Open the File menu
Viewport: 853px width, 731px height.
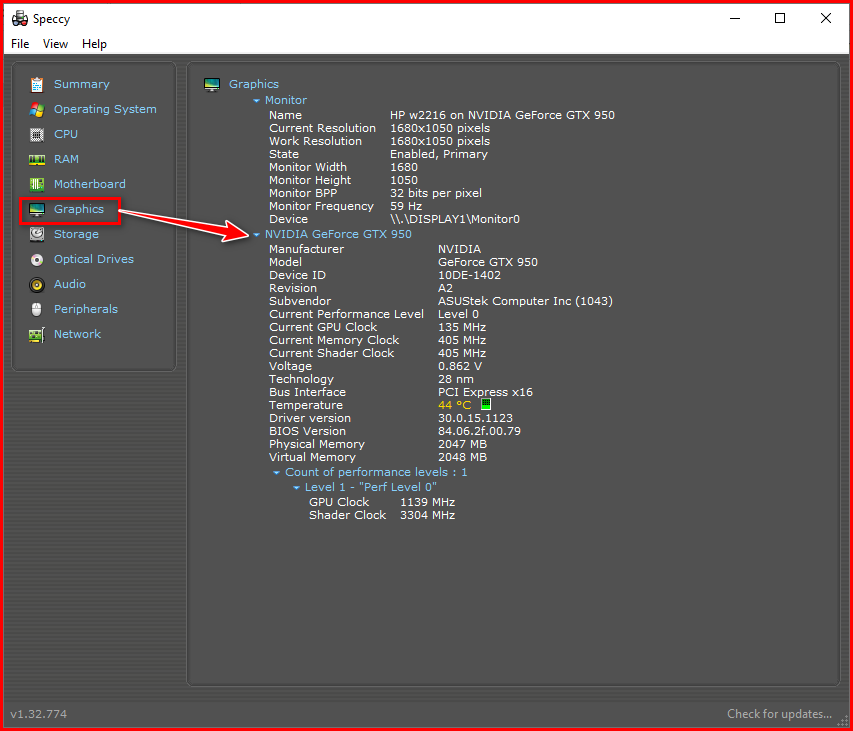point(20,44)
